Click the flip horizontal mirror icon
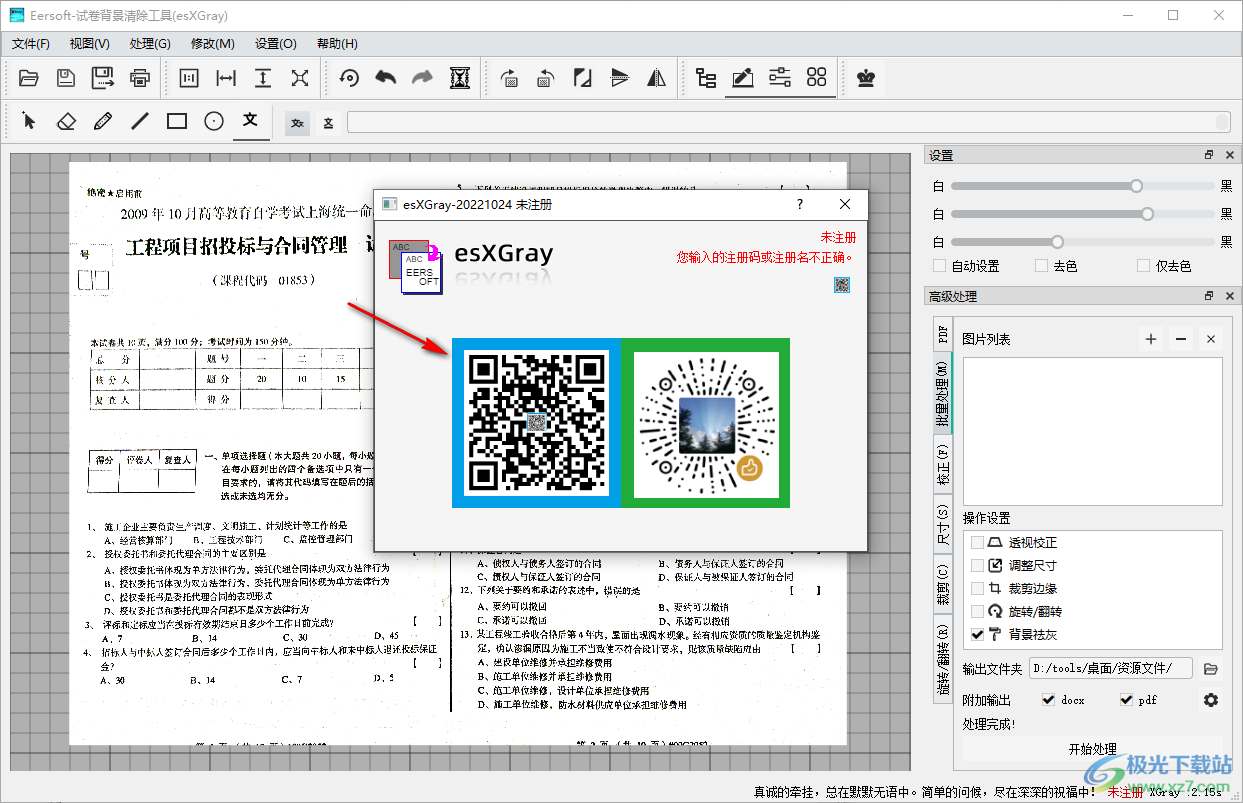The height and width of the screenshot is (803, 1243). [x=657, y=77]
